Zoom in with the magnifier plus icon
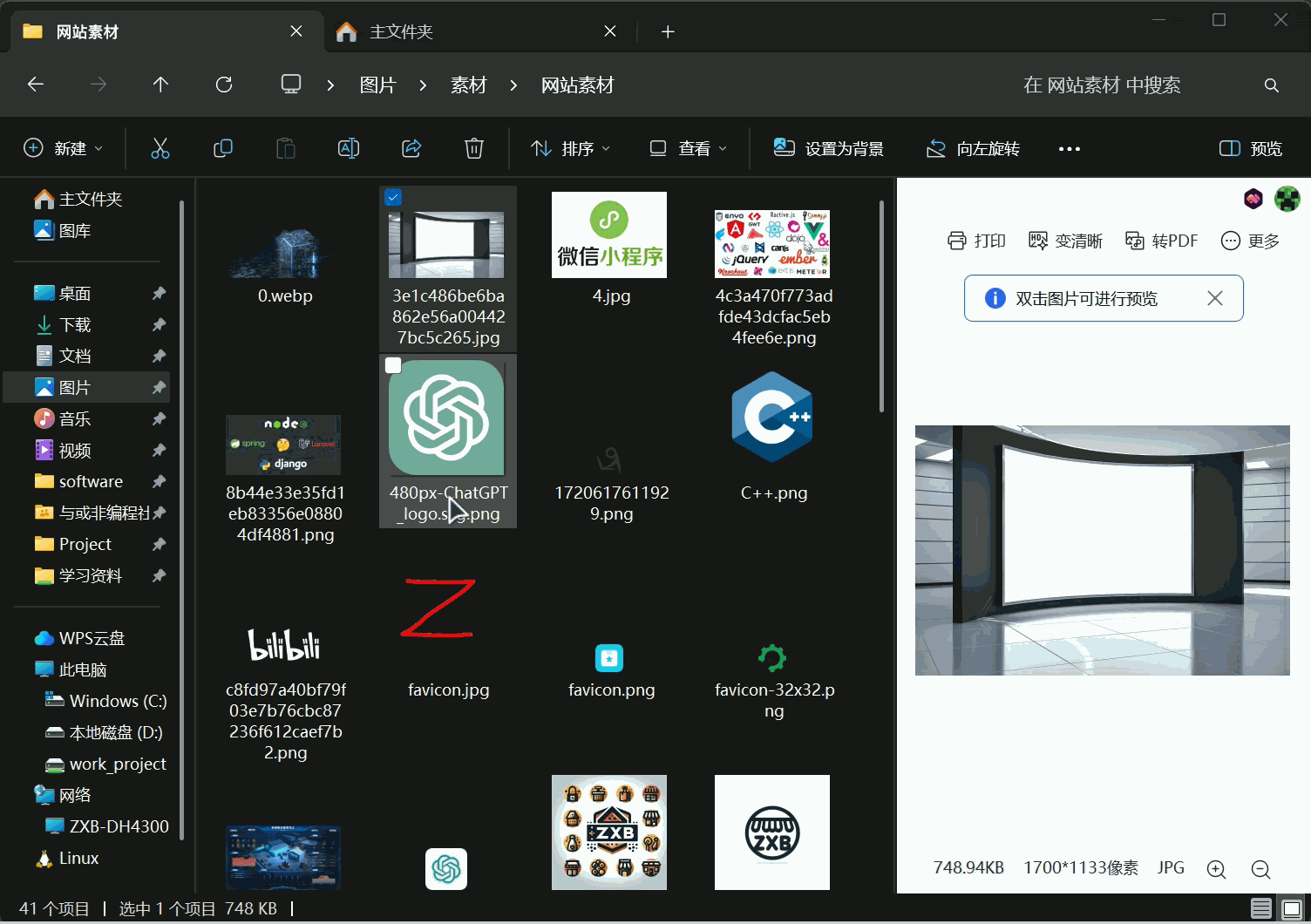The image size is (1311, 924). [1216, 869]
